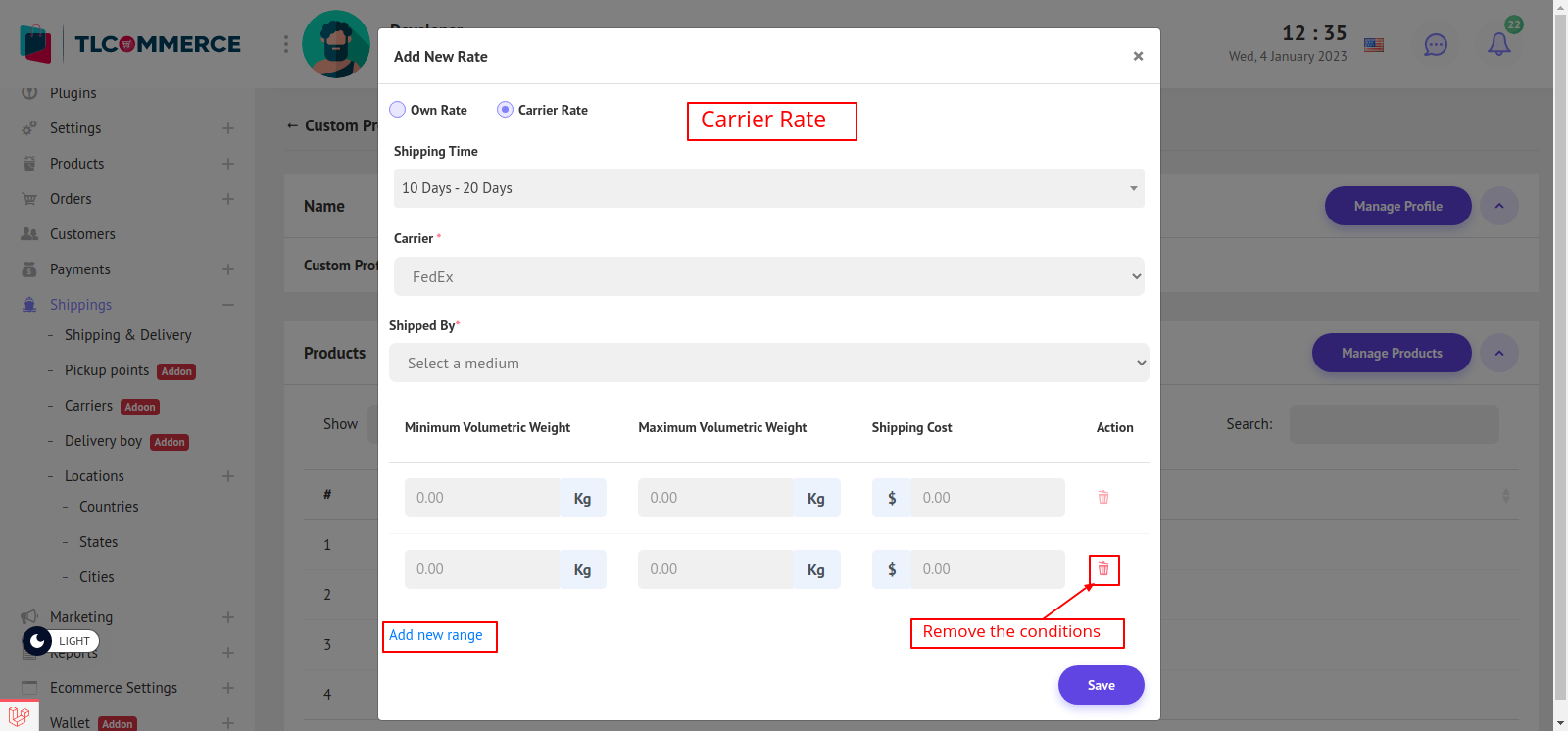Click the user avatar picture
Viewport: 1568px width, 731px height.
[x=336, y=44]
